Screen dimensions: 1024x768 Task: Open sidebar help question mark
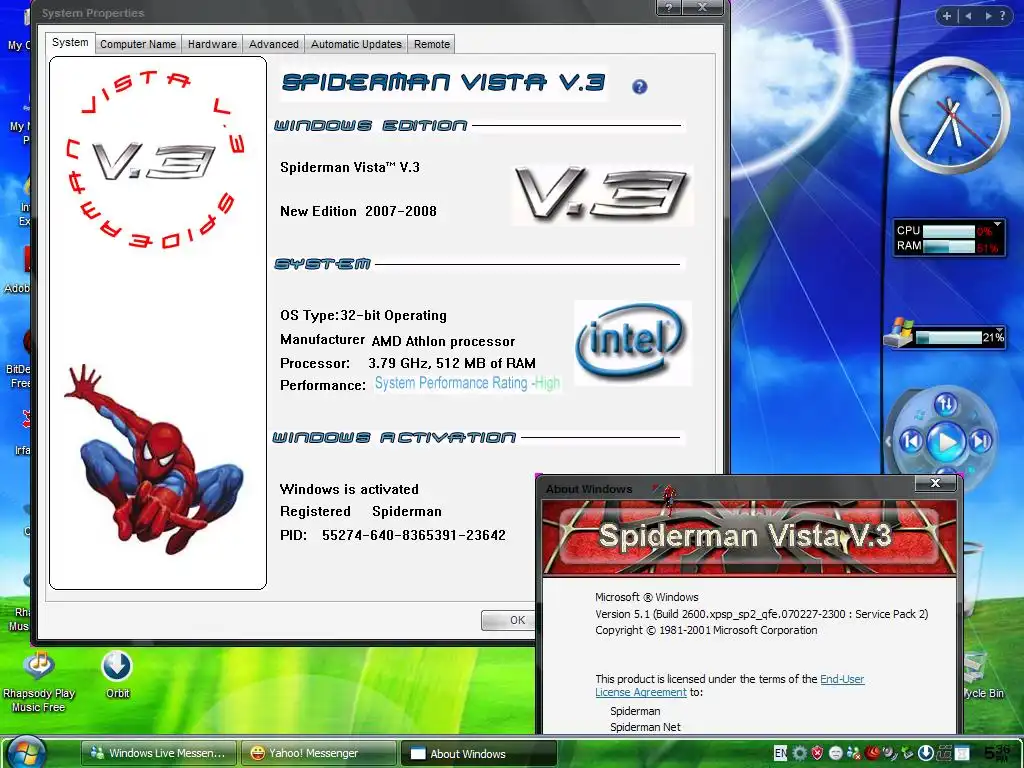pyautogui.click(x=1003, y=16)
